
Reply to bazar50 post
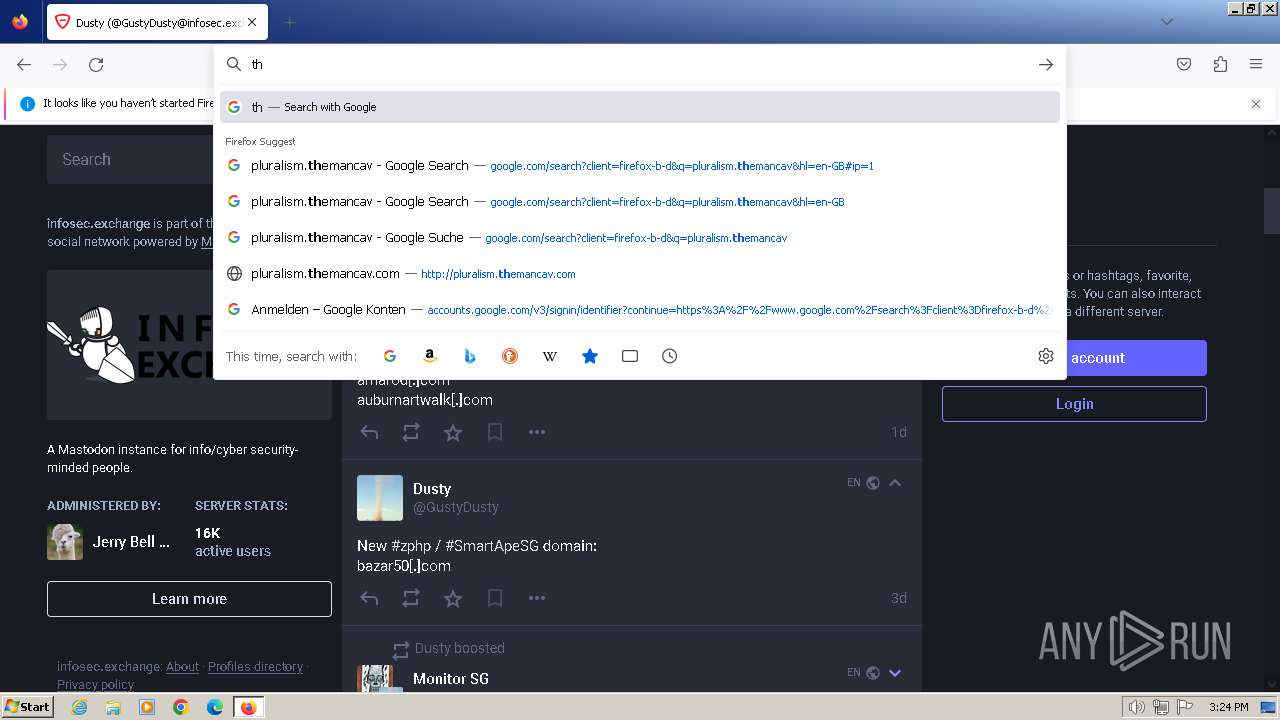coord(369,598)
